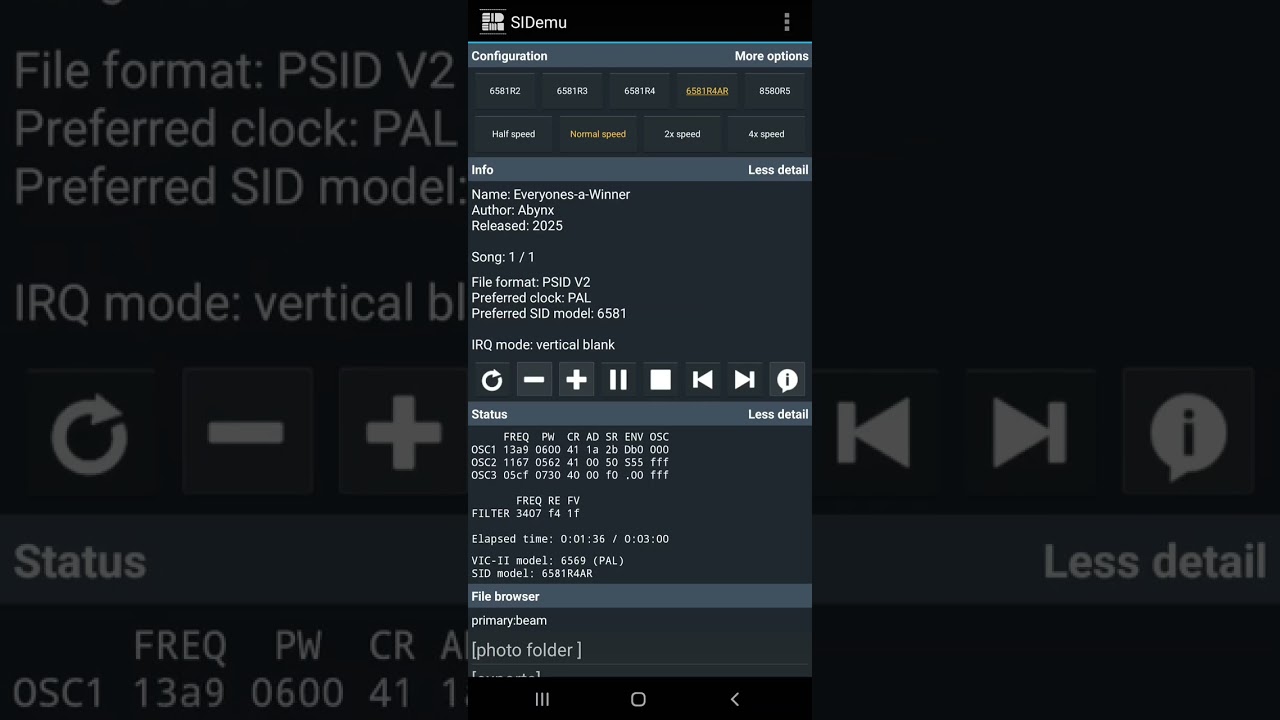
Task: Tap the Song: 1 / 1 counter
Action: click(503, 257)
